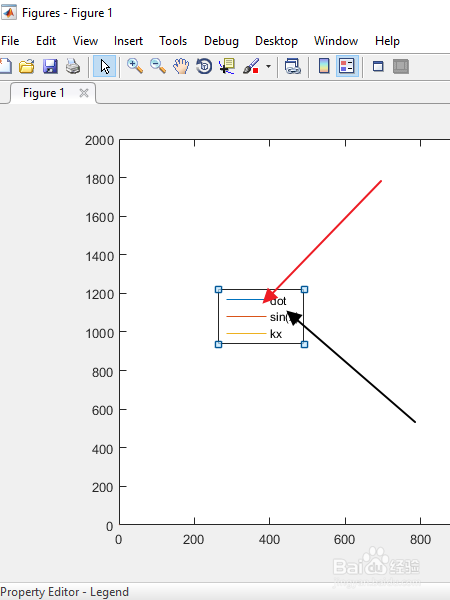Open the Help menu
This screenshot has width=450, height=600.
(387, 41)
